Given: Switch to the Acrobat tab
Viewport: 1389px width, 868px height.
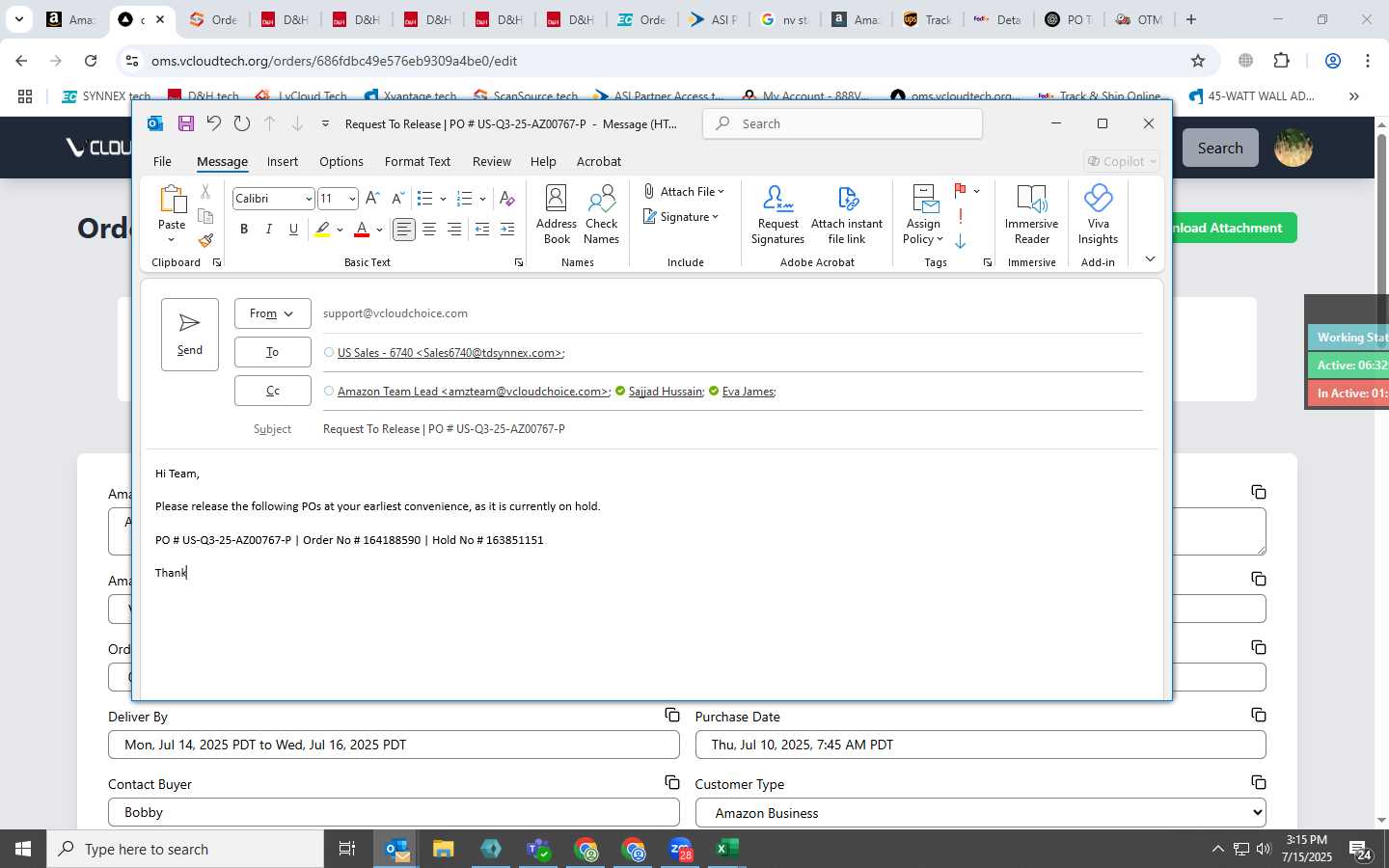Looking at the screenshot, I should pyautogui.click(x=599, y=161).
